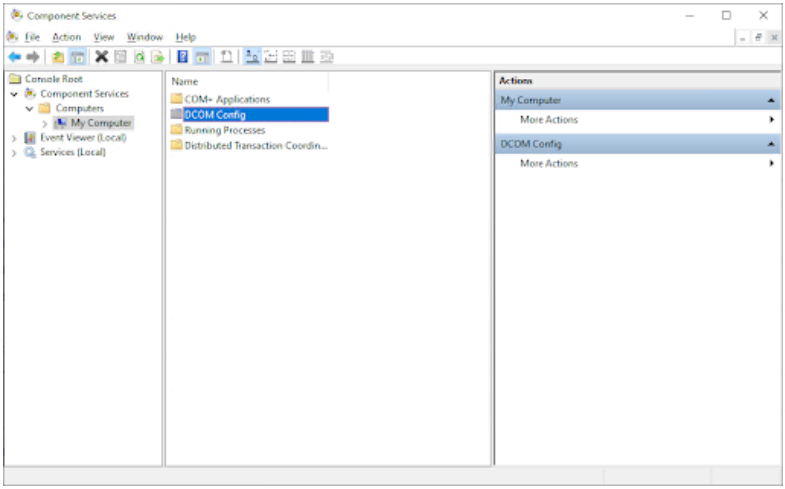This screenshot has width=785, height=489.
Task: Expand the Services (Local) tree node
Action: click(x=13, y=153)
